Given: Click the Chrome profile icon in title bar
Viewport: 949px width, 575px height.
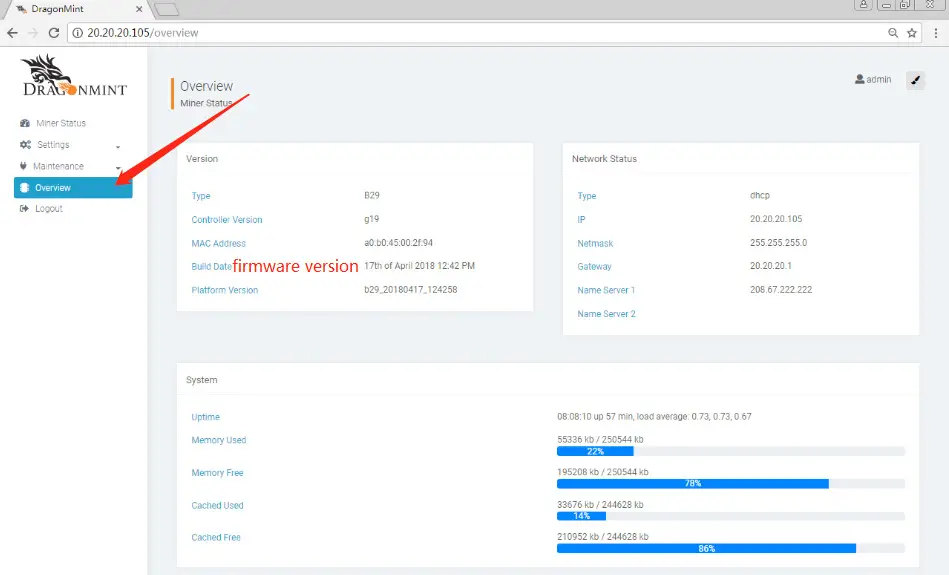Looking at the screenshot, I should (x=863, y=4).
